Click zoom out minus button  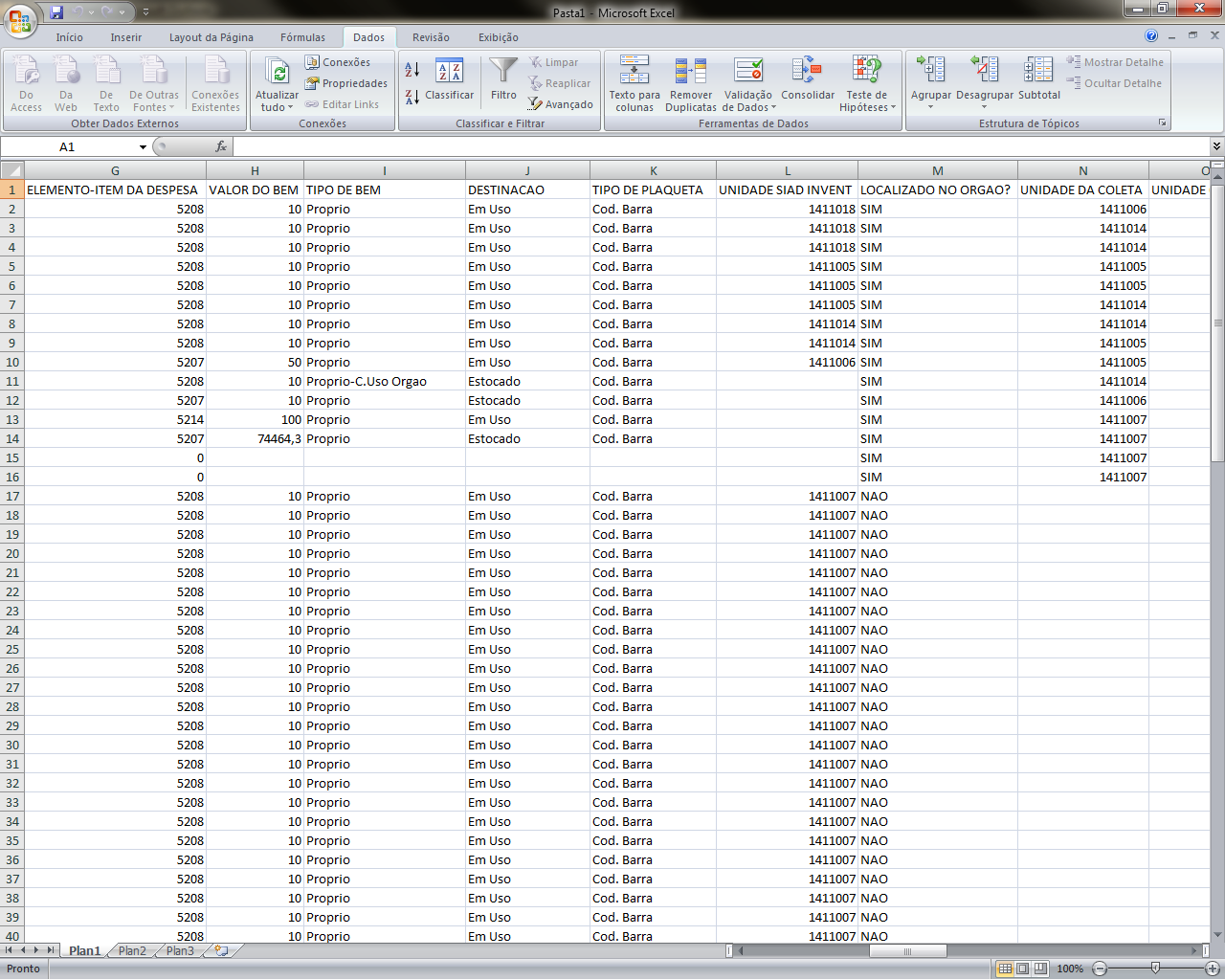tap(1100, 969)
